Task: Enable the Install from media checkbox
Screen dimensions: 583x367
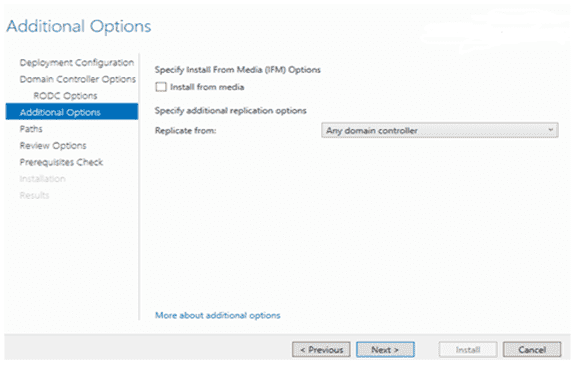Action: (161, 87)
